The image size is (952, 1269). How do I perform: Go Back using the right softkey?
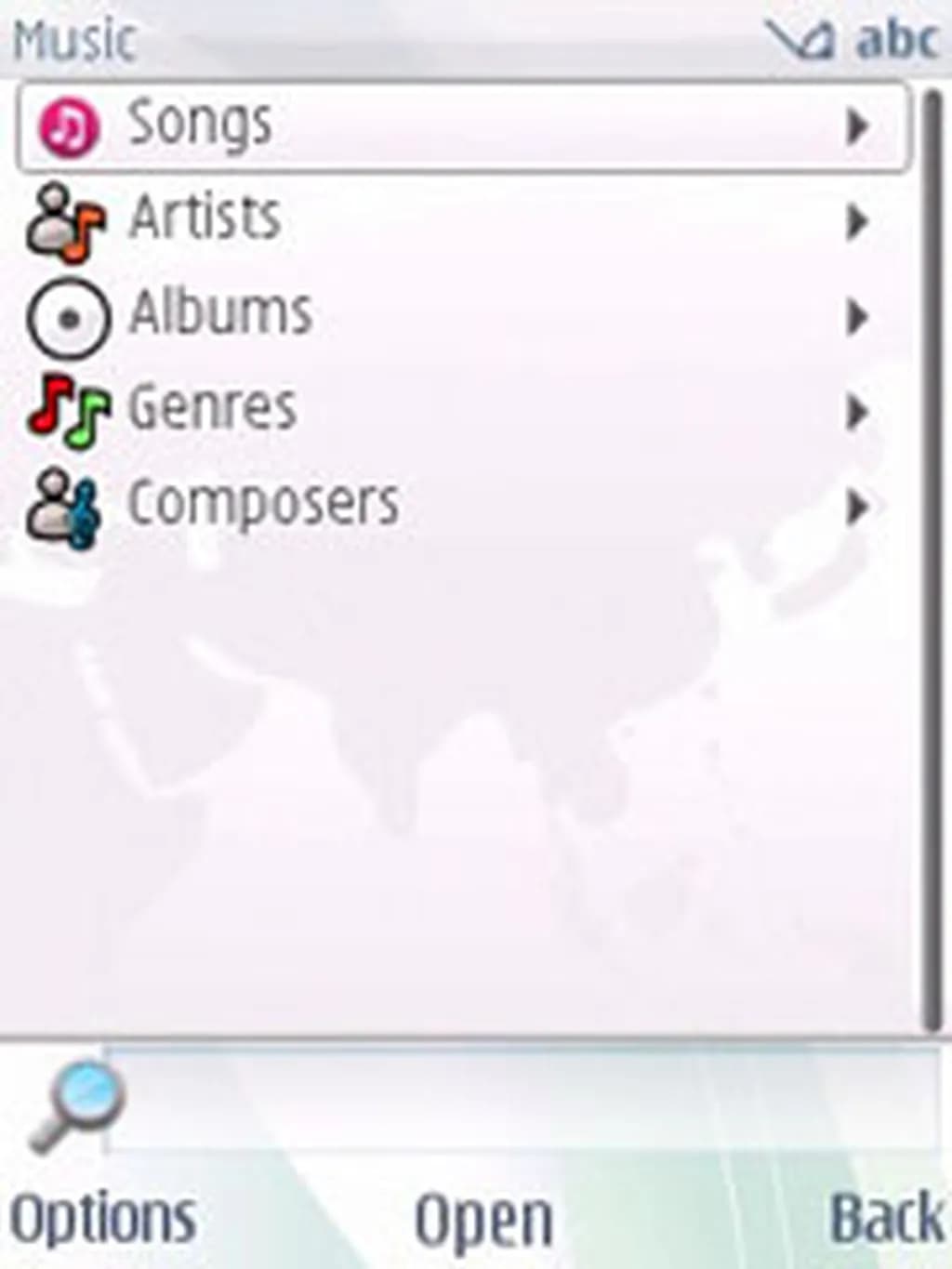point(887,1217)
